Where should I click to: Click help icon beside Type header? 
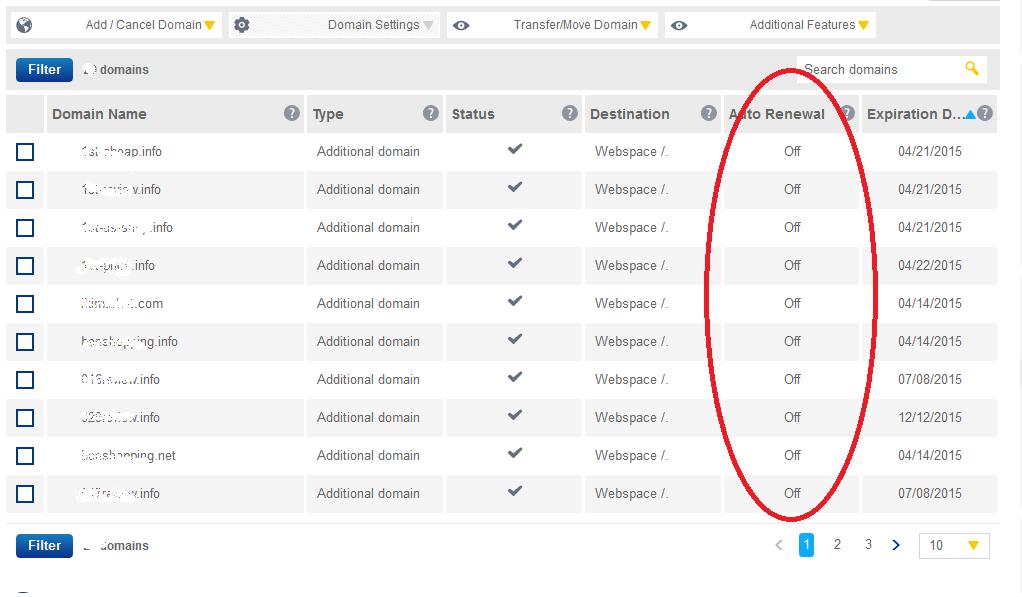coord(431,113)
